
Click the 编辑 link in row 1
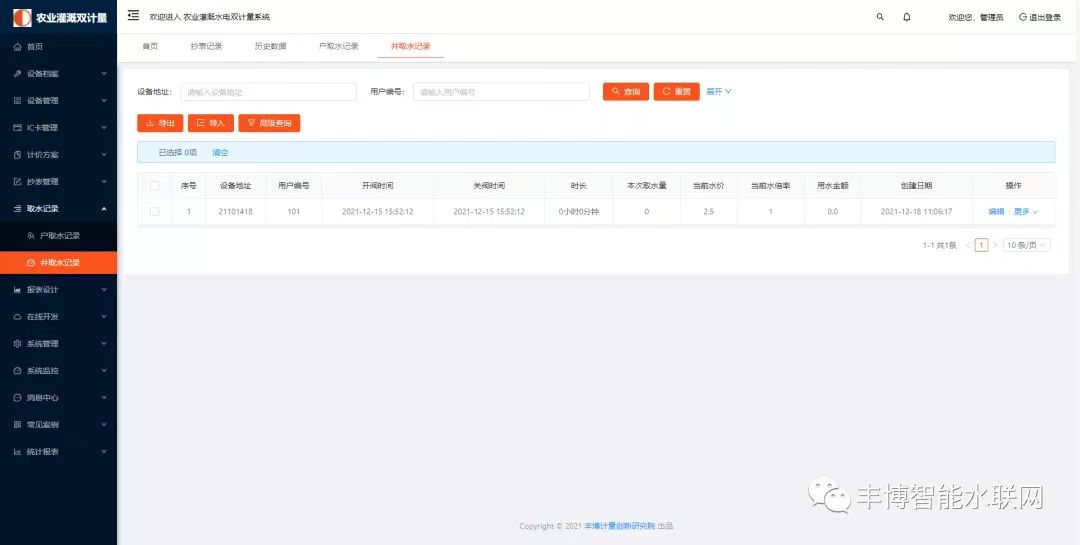click(x=996, y=211)
